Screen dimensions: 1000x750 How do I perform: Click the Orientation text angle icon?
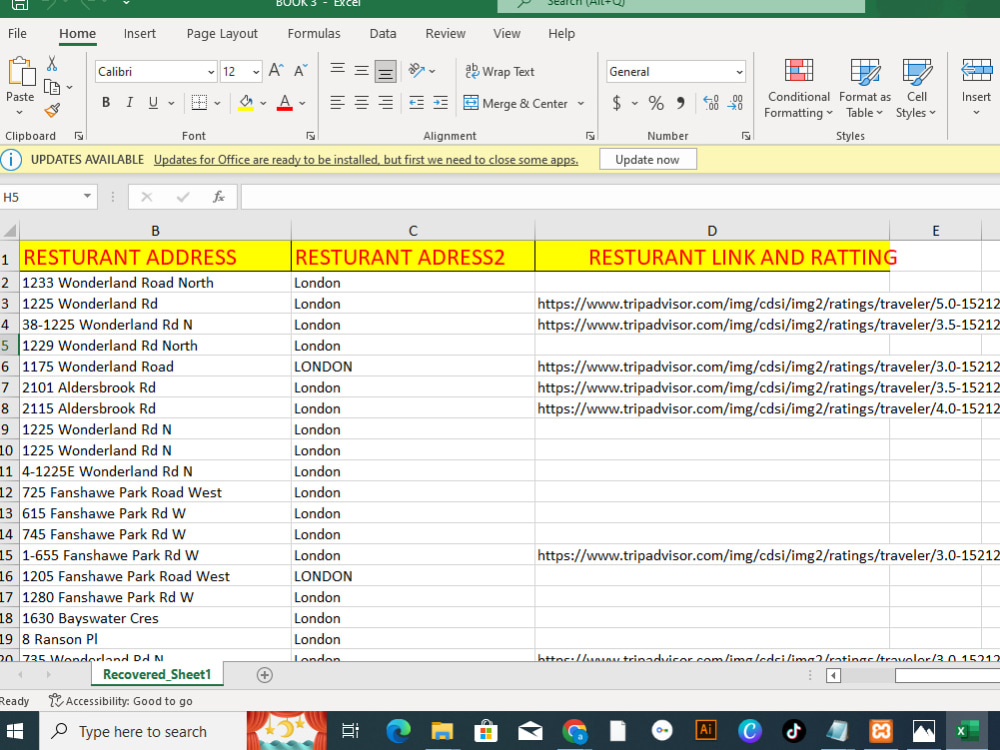click(416, 70)
